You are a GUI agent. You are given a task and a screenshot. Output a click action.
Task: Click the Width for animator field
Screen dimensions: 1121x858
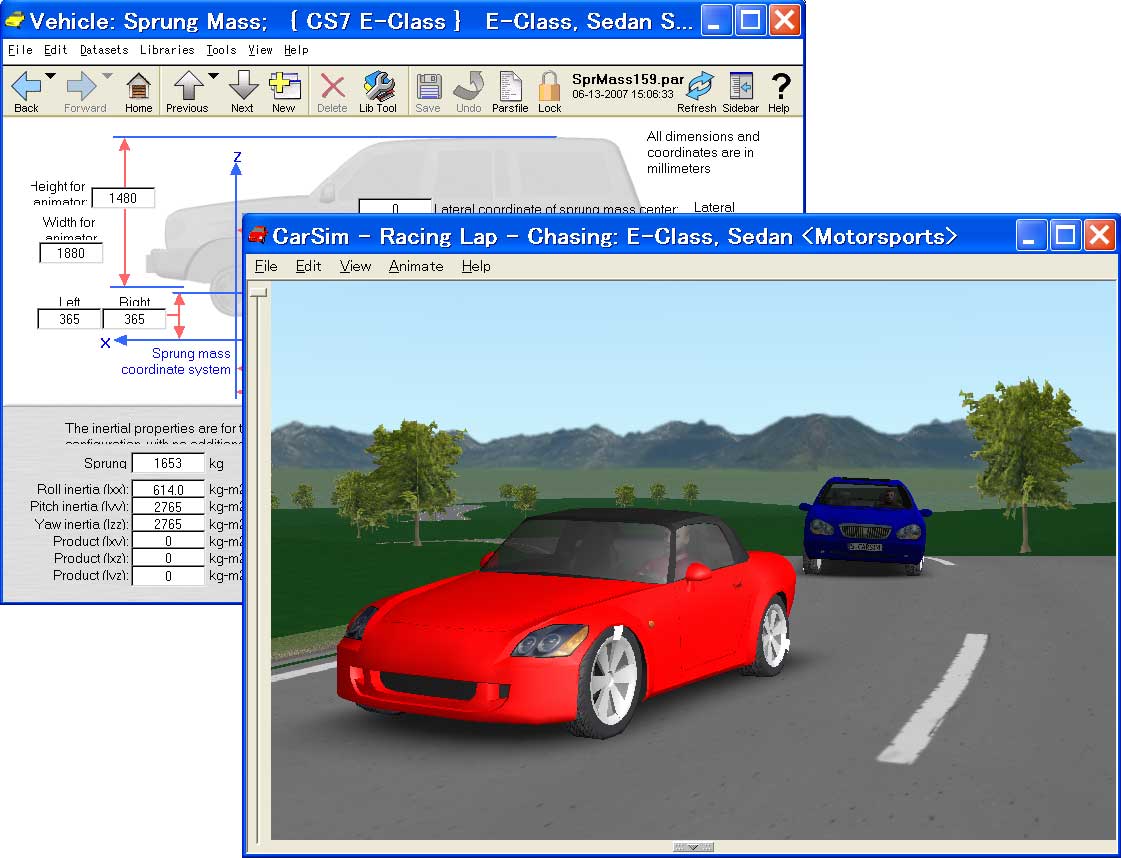click(71, 253)
